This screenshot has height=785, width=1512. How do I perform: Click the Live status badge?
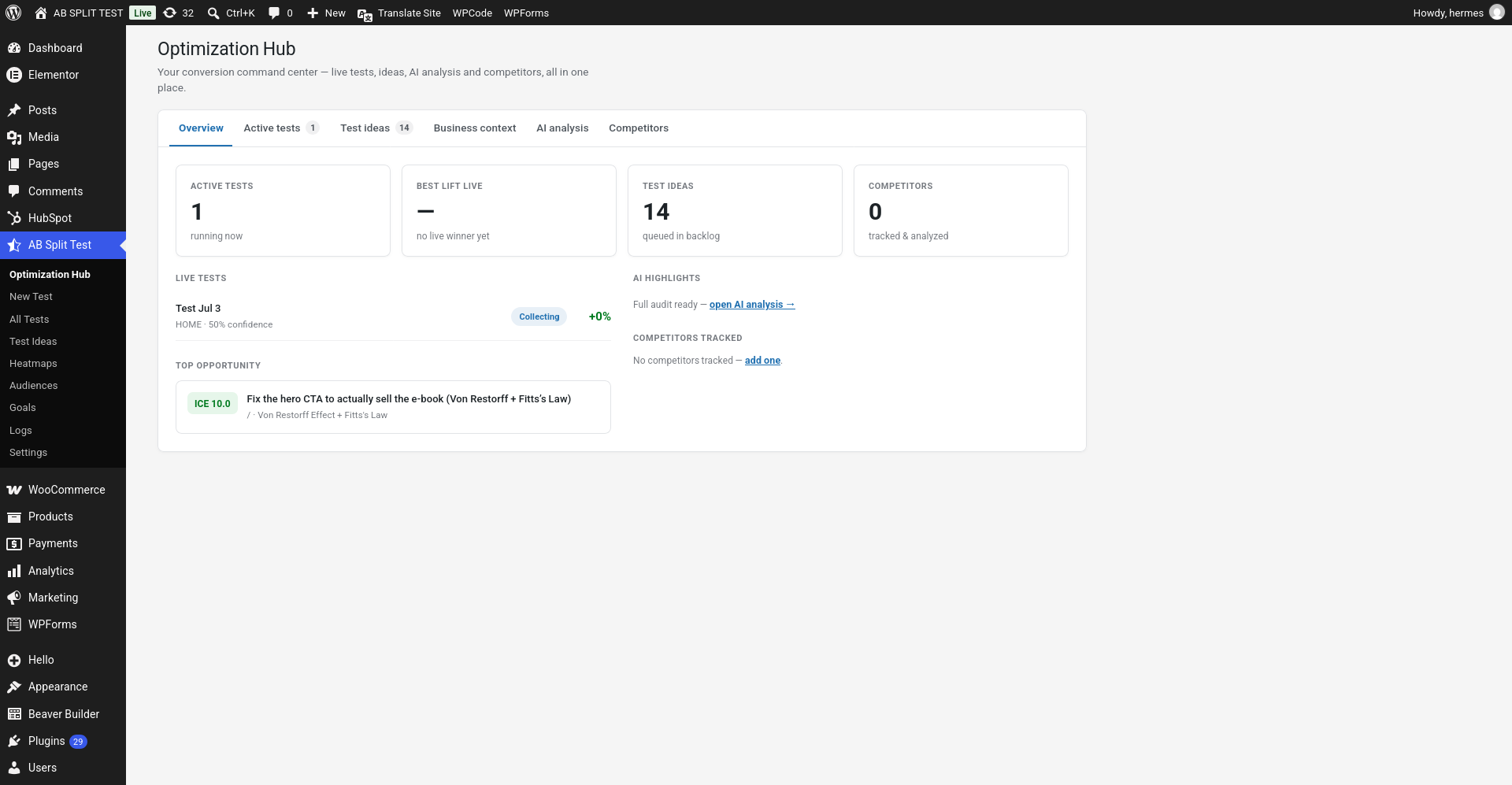[143, 13]
